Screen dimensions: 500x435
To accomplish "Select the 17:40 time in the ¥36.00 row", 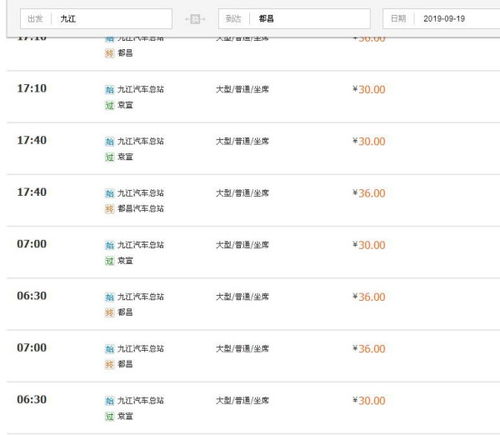I will 32,192.
